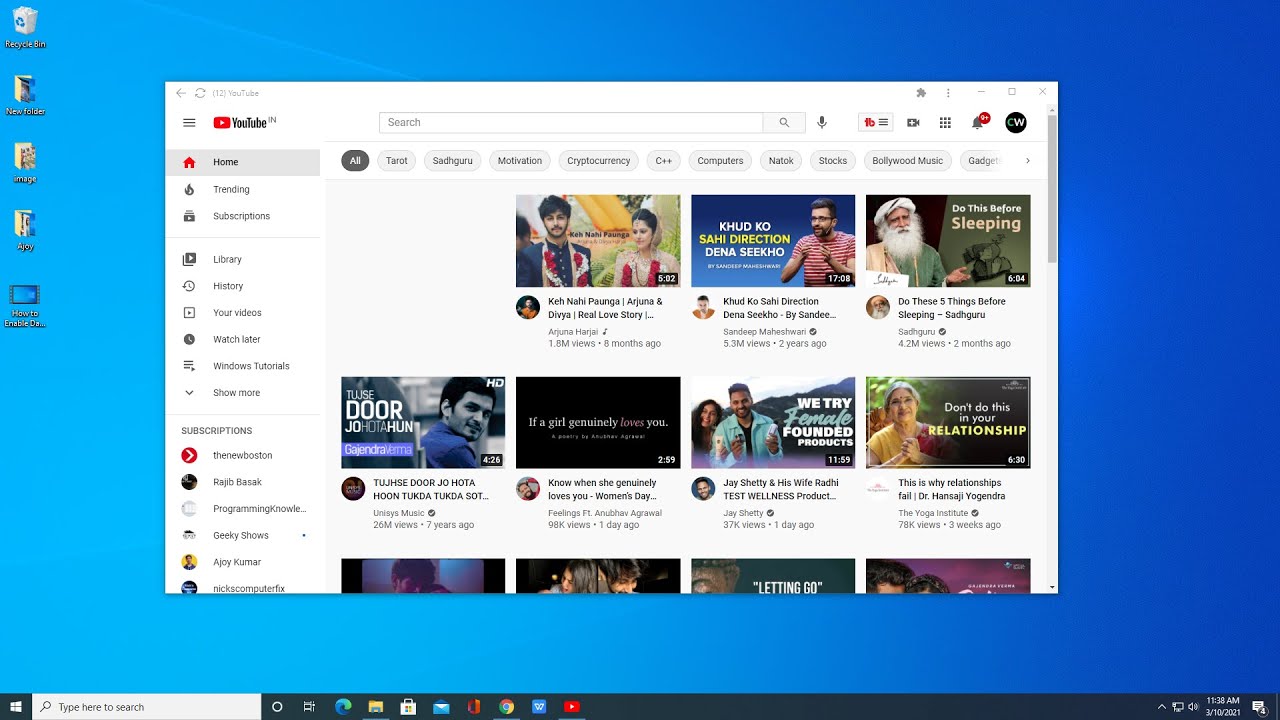The image size is (1280, 720).
Task: Select the Bollywood Music filter chip
Action: tap(908, 161)
